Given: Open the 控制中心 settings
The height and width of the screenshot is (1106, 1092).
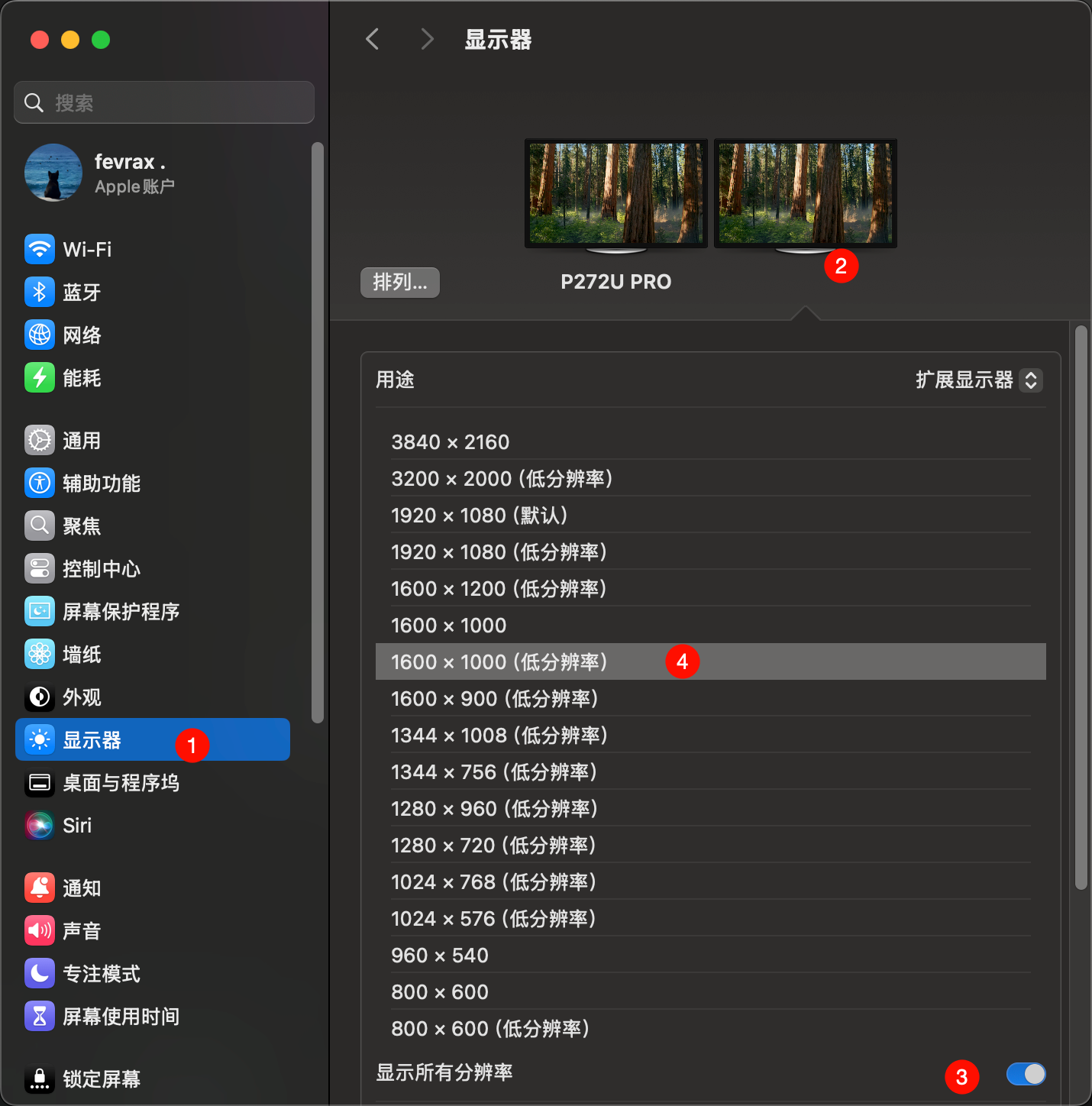Looking at the screenshot, I should click(102, 568).
